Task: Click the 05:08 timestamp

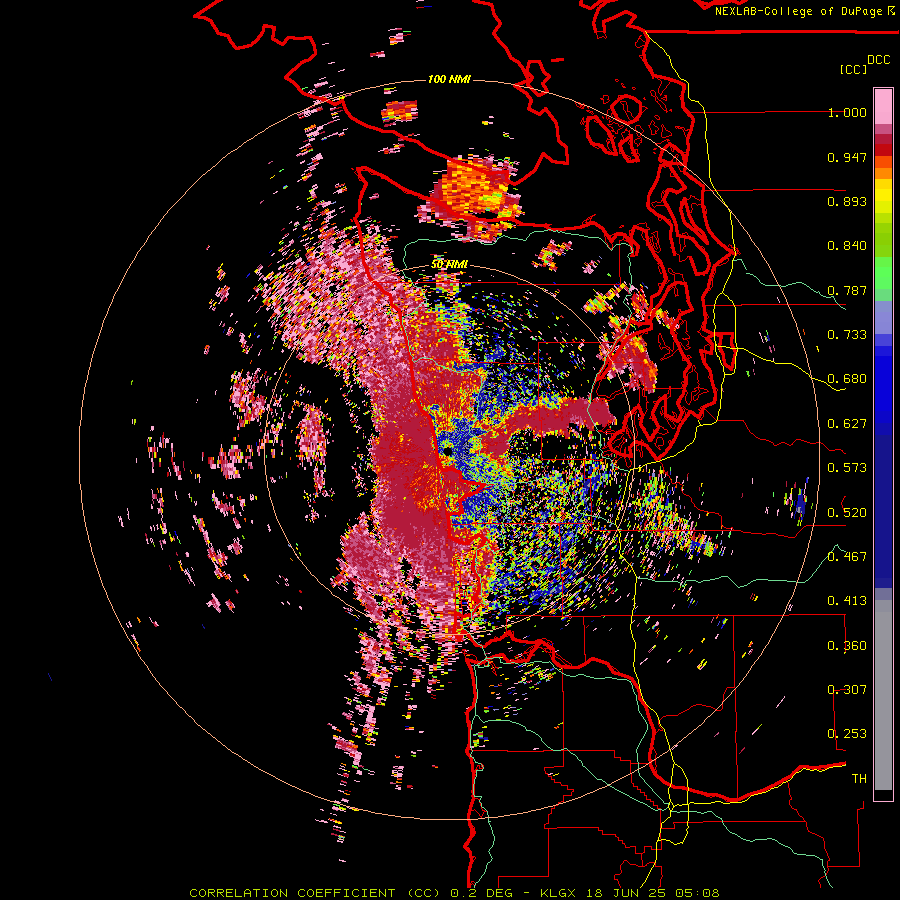Action: click(x=696, y=893)
